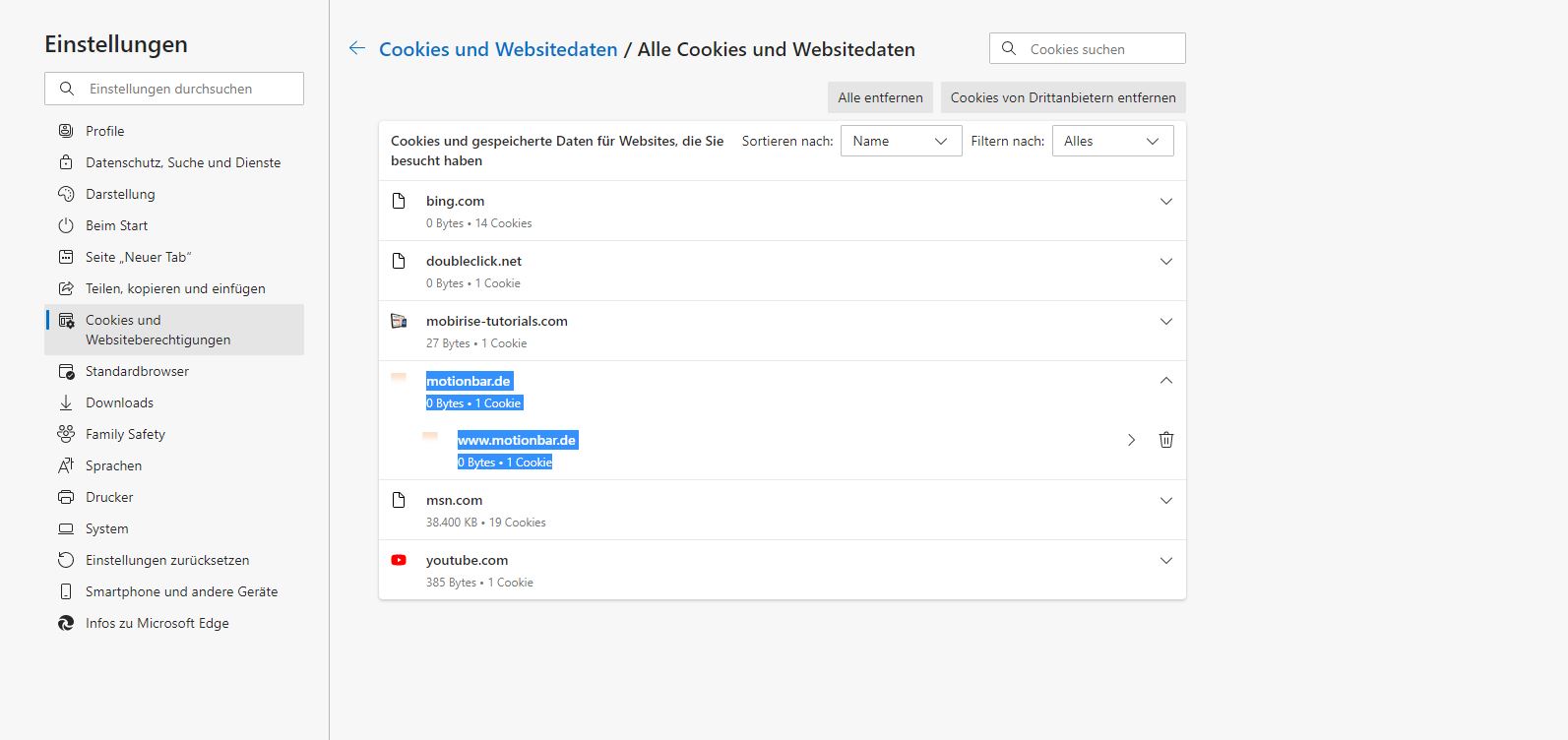Click the YouTube favicon
Viewport: 1568px width, 740px height.
[x=399, y=560]
